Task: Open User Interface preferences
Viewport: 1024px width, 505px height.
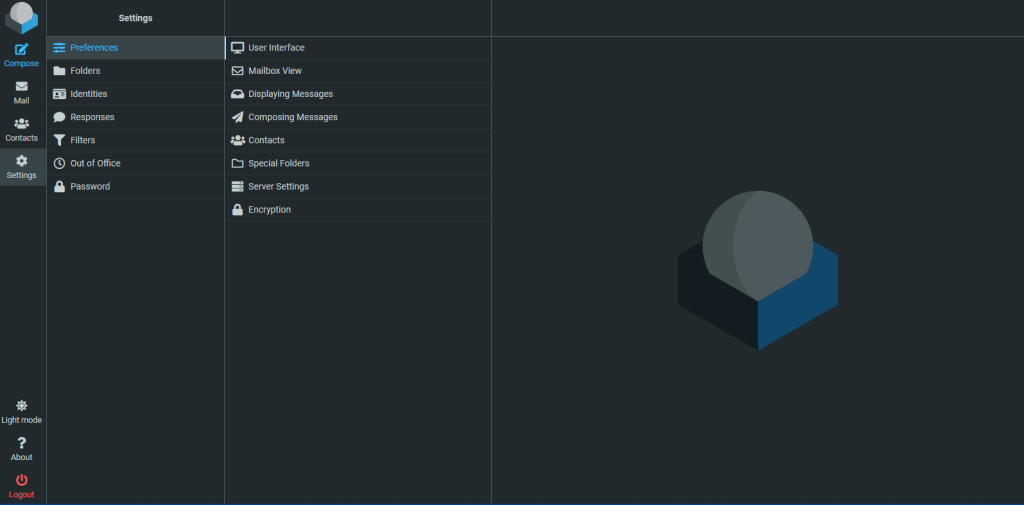Action: coord(276,48)
